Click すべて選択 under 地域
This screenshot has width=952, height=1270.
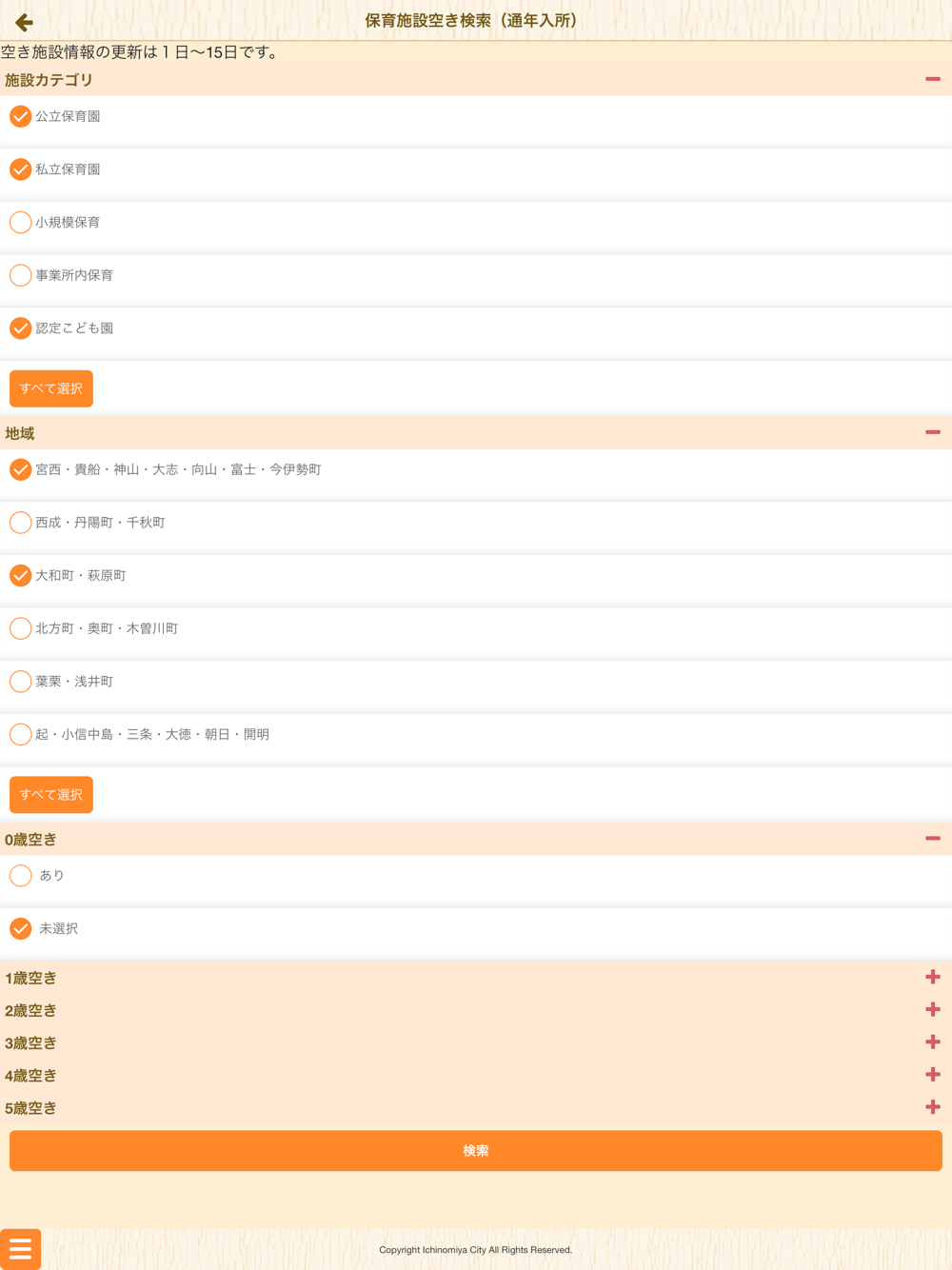point(51,795)
